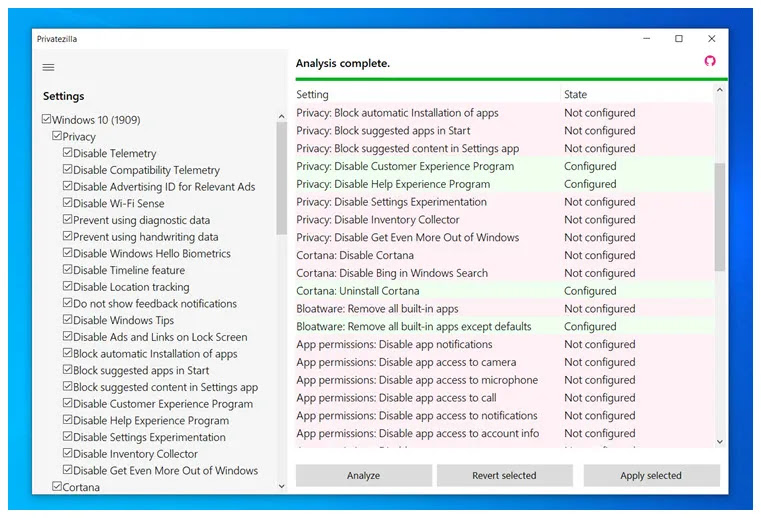
Task: Toggle Disable Settings Experimentation checkbox
Action: pyautogui.click(x=67, y=436)
